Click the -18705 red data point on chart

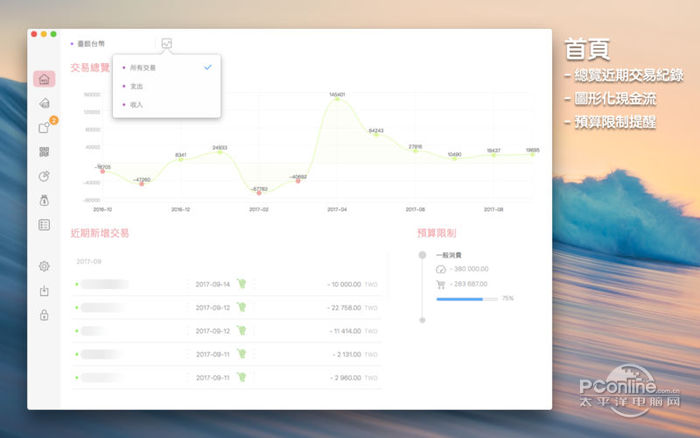(x=103, y=171)
